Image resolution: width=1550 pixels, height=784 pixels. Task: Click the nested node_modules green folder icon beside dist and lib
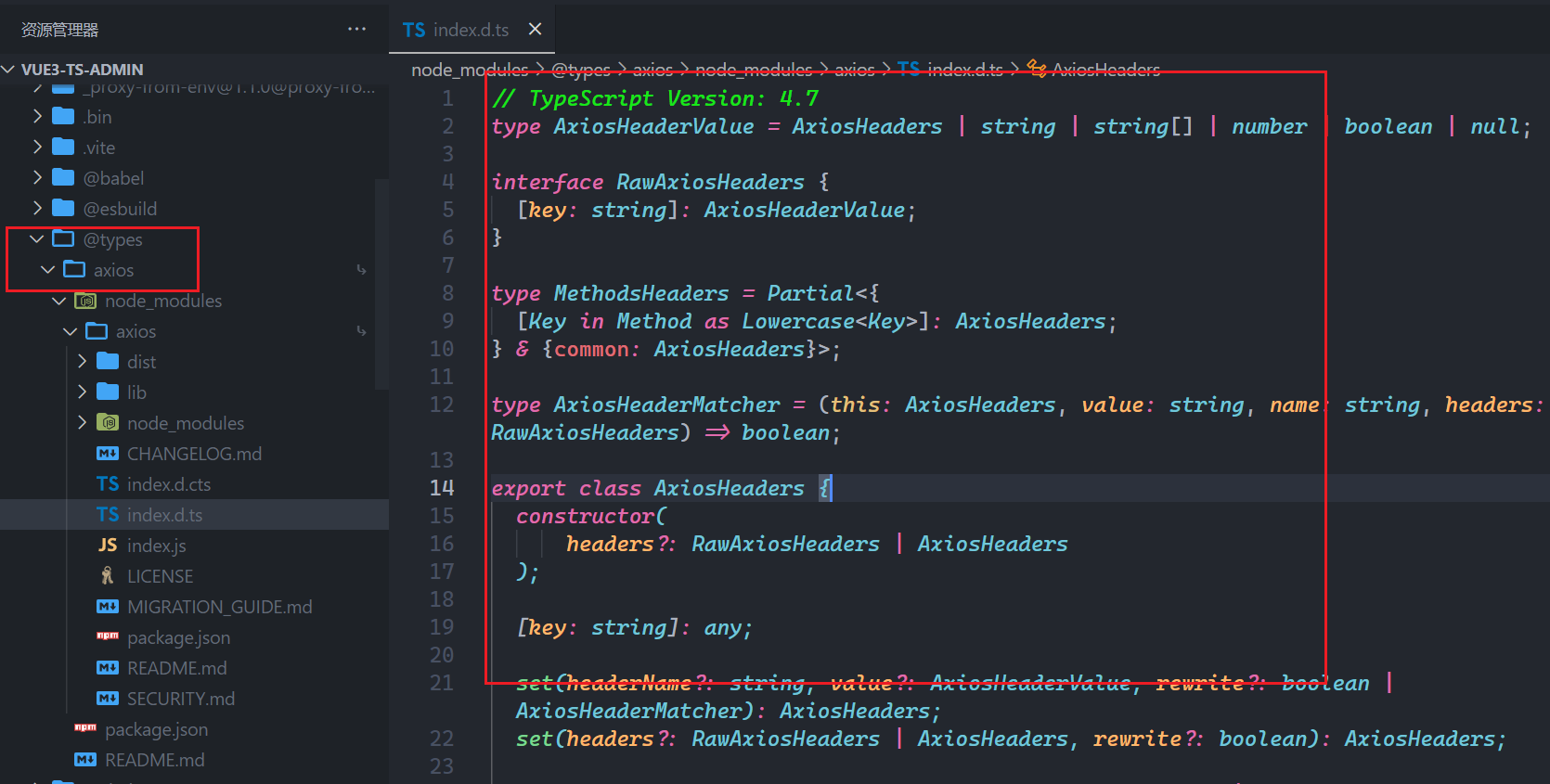(x=108, y=422)
